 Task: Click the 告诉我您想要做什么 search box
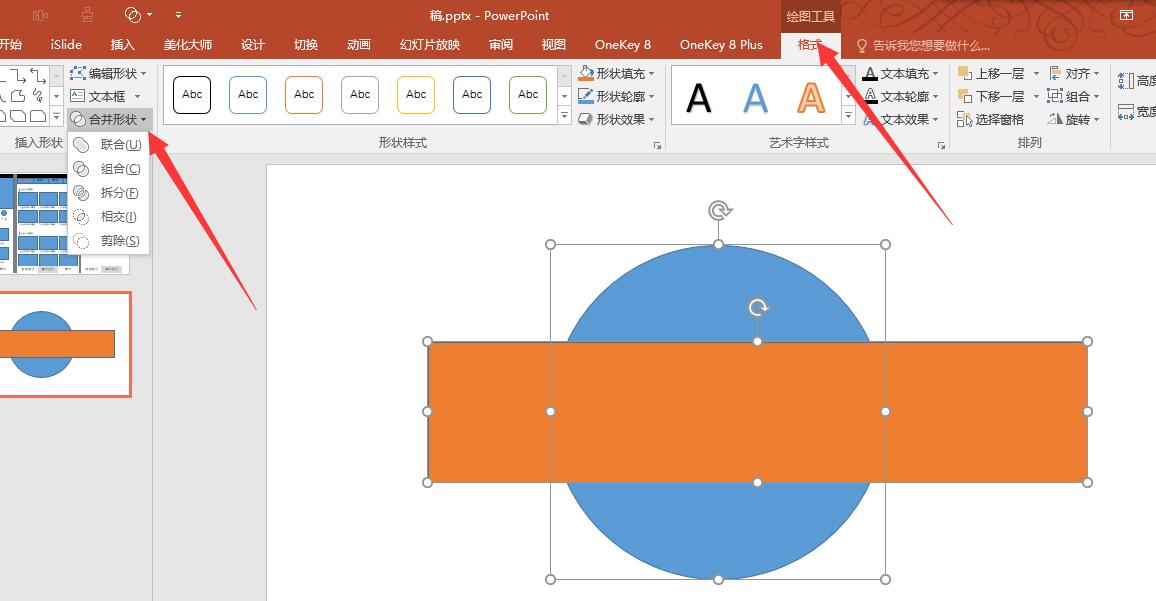pos(923,46)
